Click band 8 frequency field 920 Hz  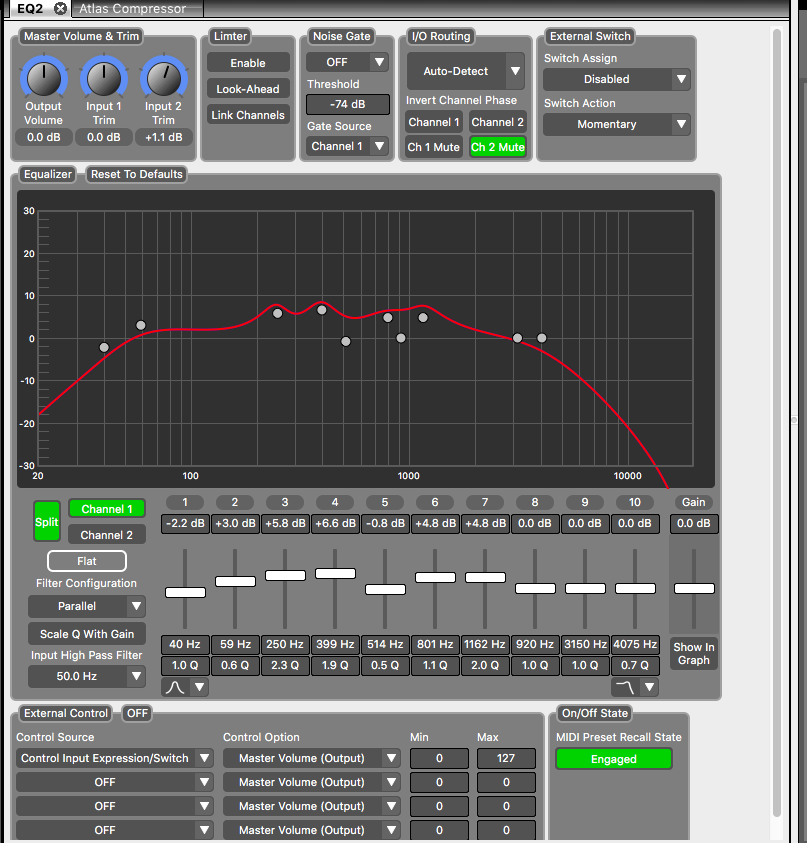point(535,644)
